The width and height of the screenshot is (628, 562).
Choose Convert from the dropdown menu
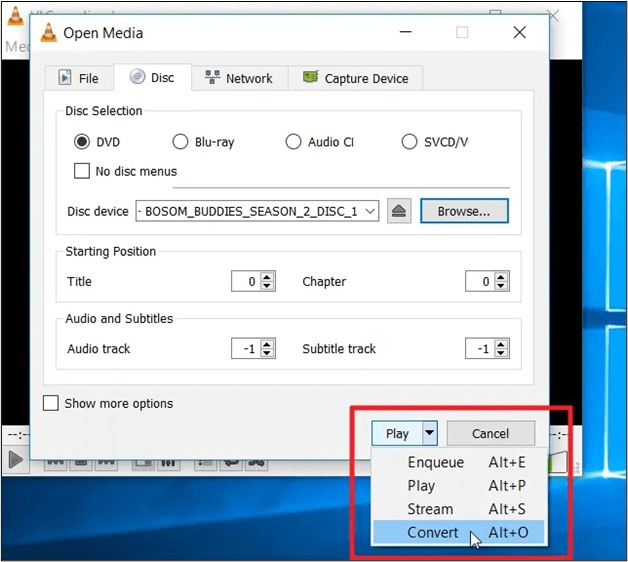click(x=433, y=533)
